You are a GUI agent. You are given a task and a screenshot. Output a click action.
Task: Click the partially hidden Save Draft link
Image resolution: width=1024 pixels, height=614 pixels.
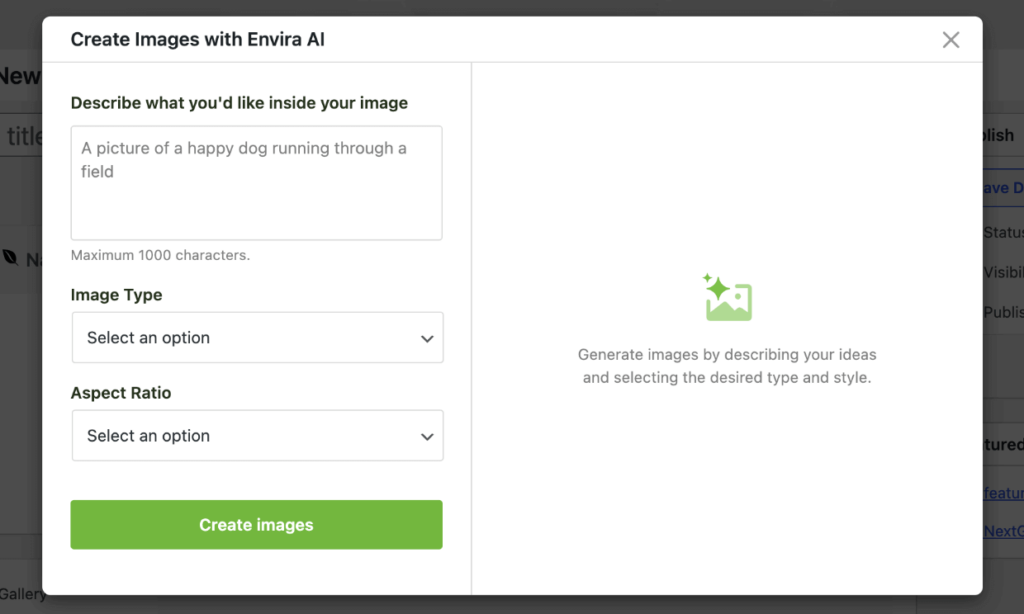1003,188
